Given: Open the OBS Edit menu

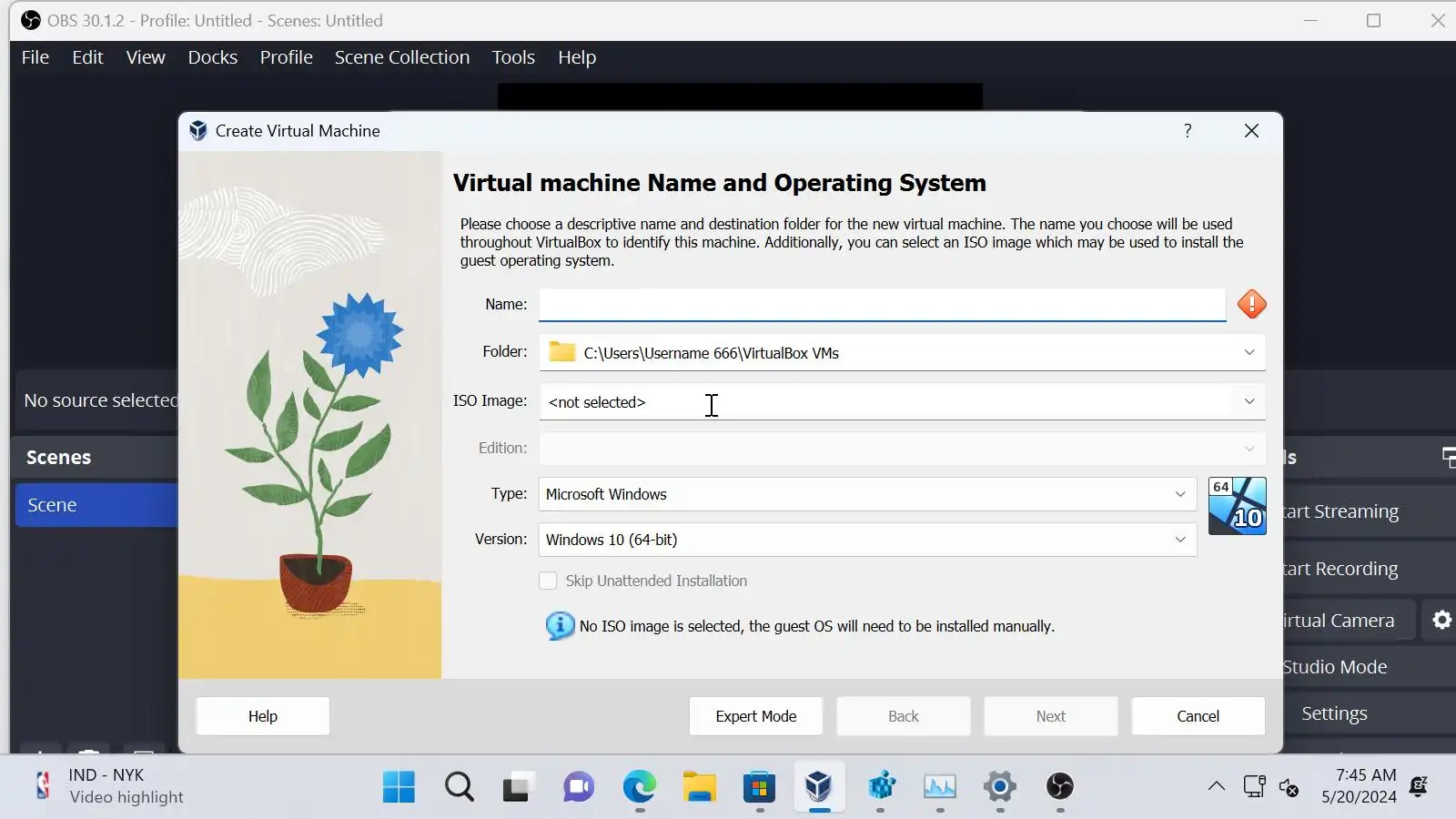Looking at the screenshot, I should tap(87, 57).
